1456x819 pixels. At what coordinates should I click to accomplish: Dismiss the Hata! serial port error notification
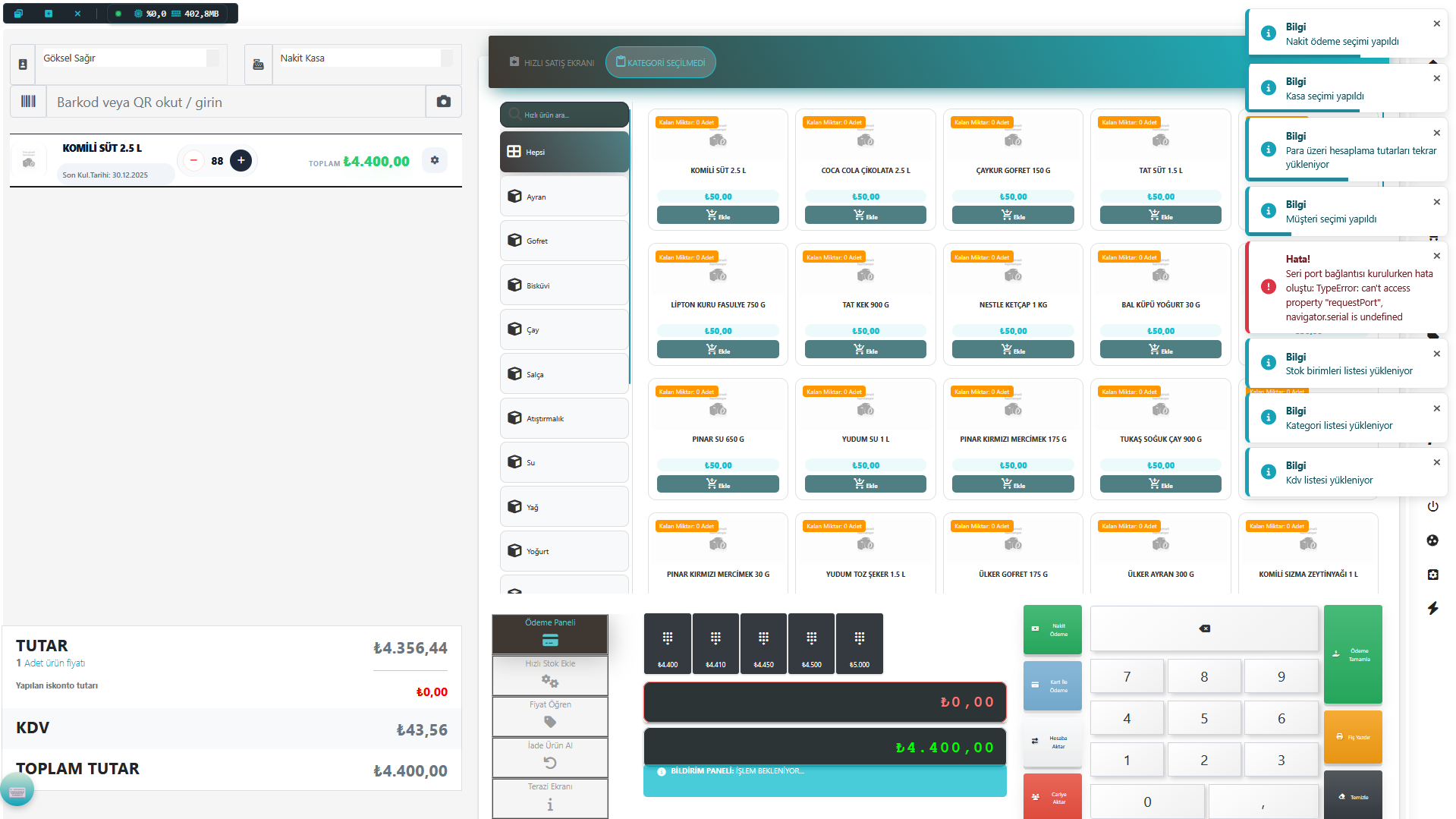(1436, 256)
